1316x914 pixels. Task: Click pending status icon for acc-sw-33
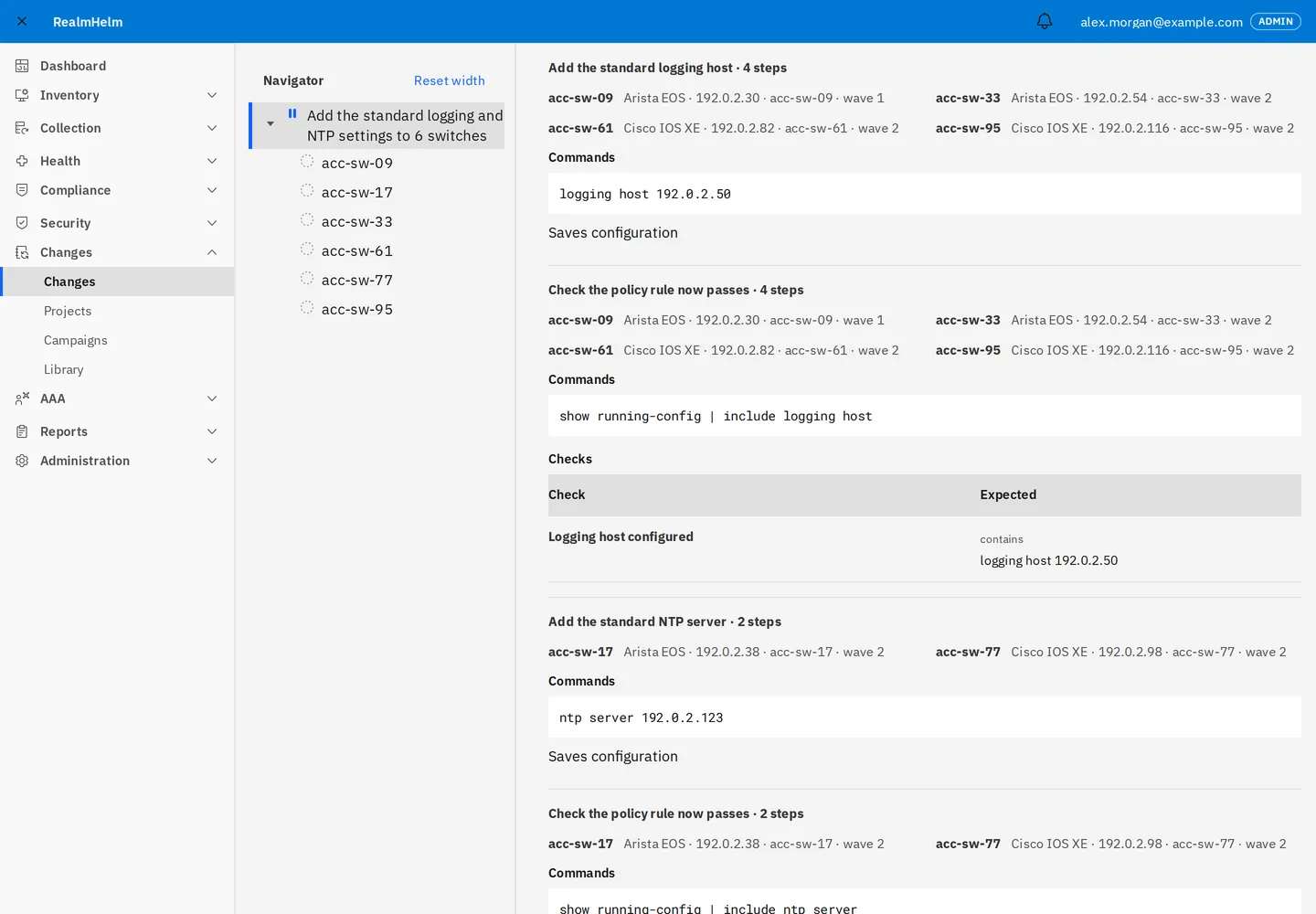[307, 219]
